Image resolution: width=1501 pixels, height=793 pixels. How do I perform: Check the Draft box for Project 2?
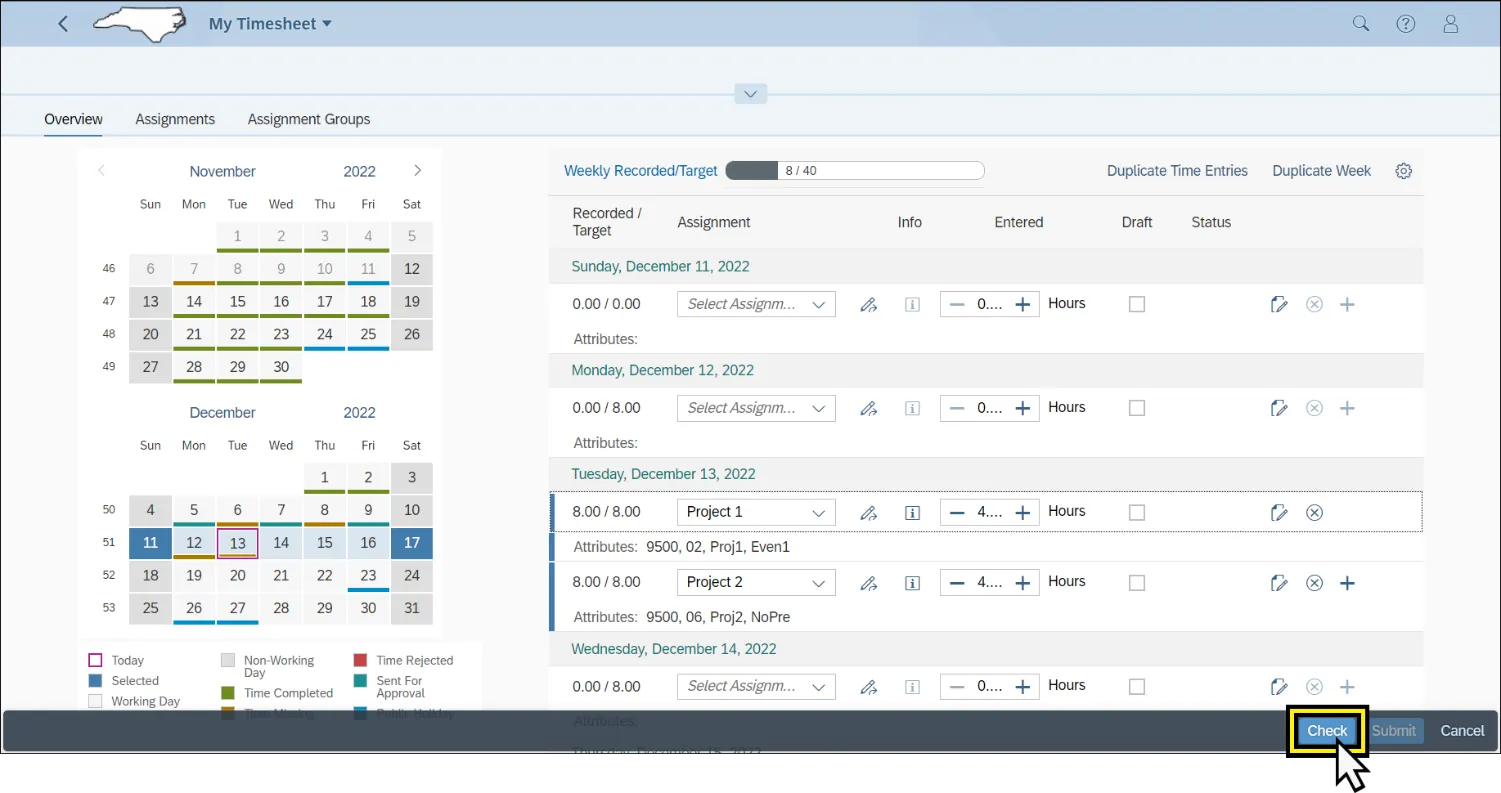1136,582
